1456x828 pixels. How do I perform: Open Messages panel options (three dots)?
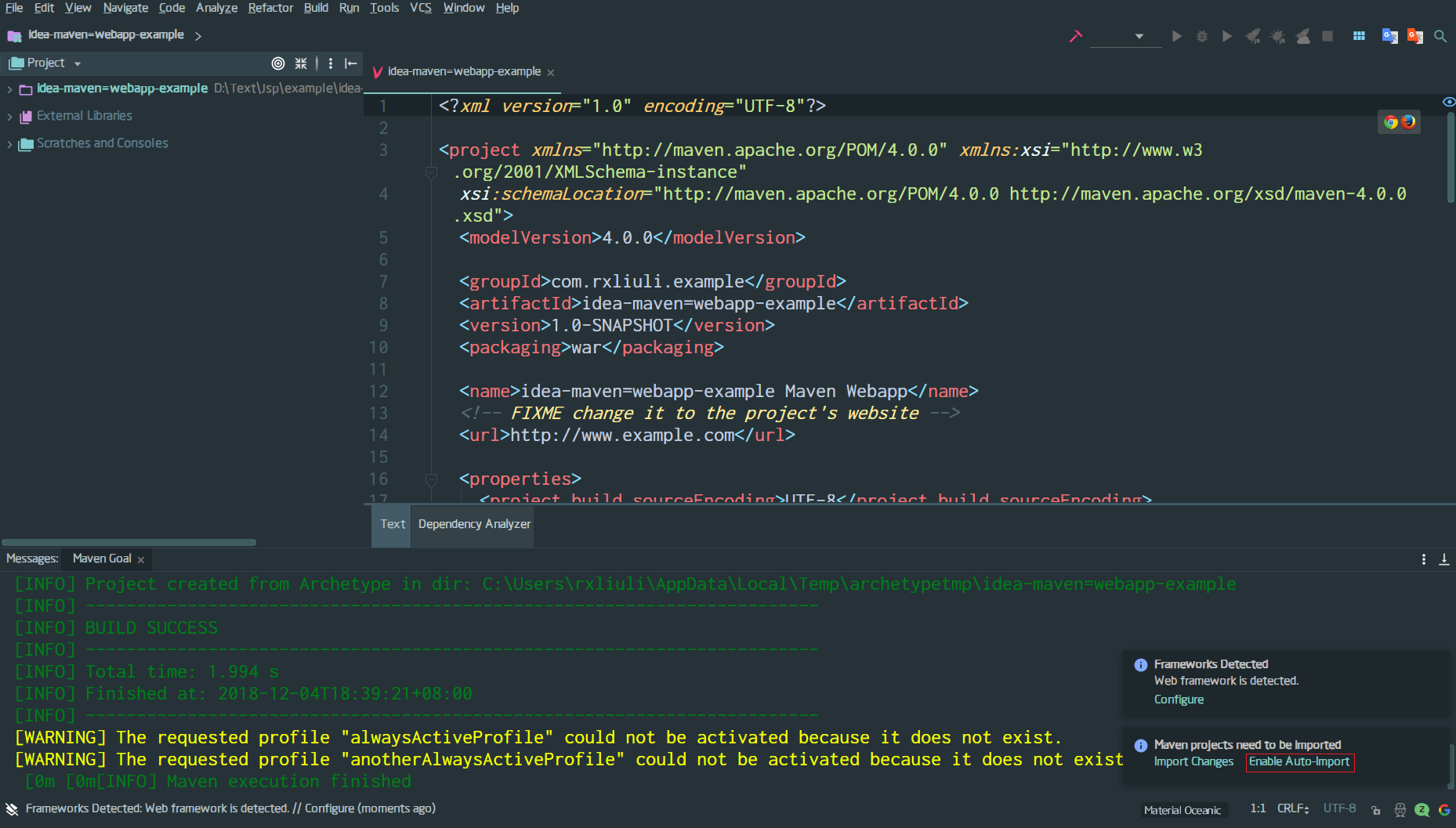pos(1424,559)
